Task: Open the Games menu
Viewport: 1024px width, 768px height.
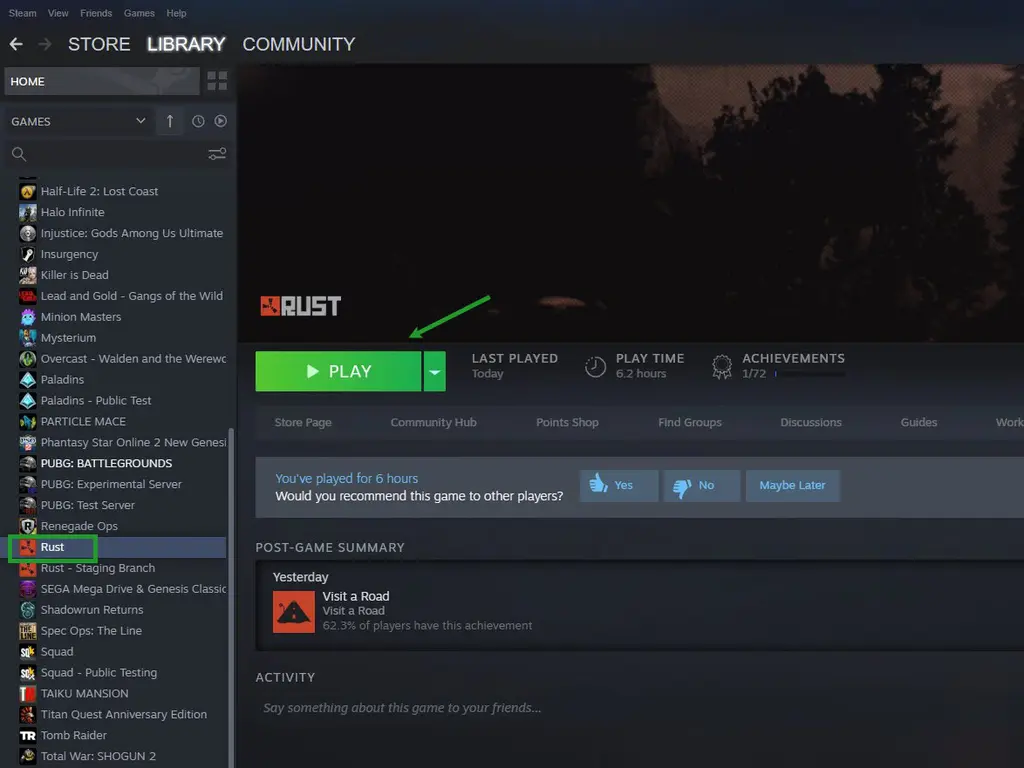Action: (x=139, y=13)
